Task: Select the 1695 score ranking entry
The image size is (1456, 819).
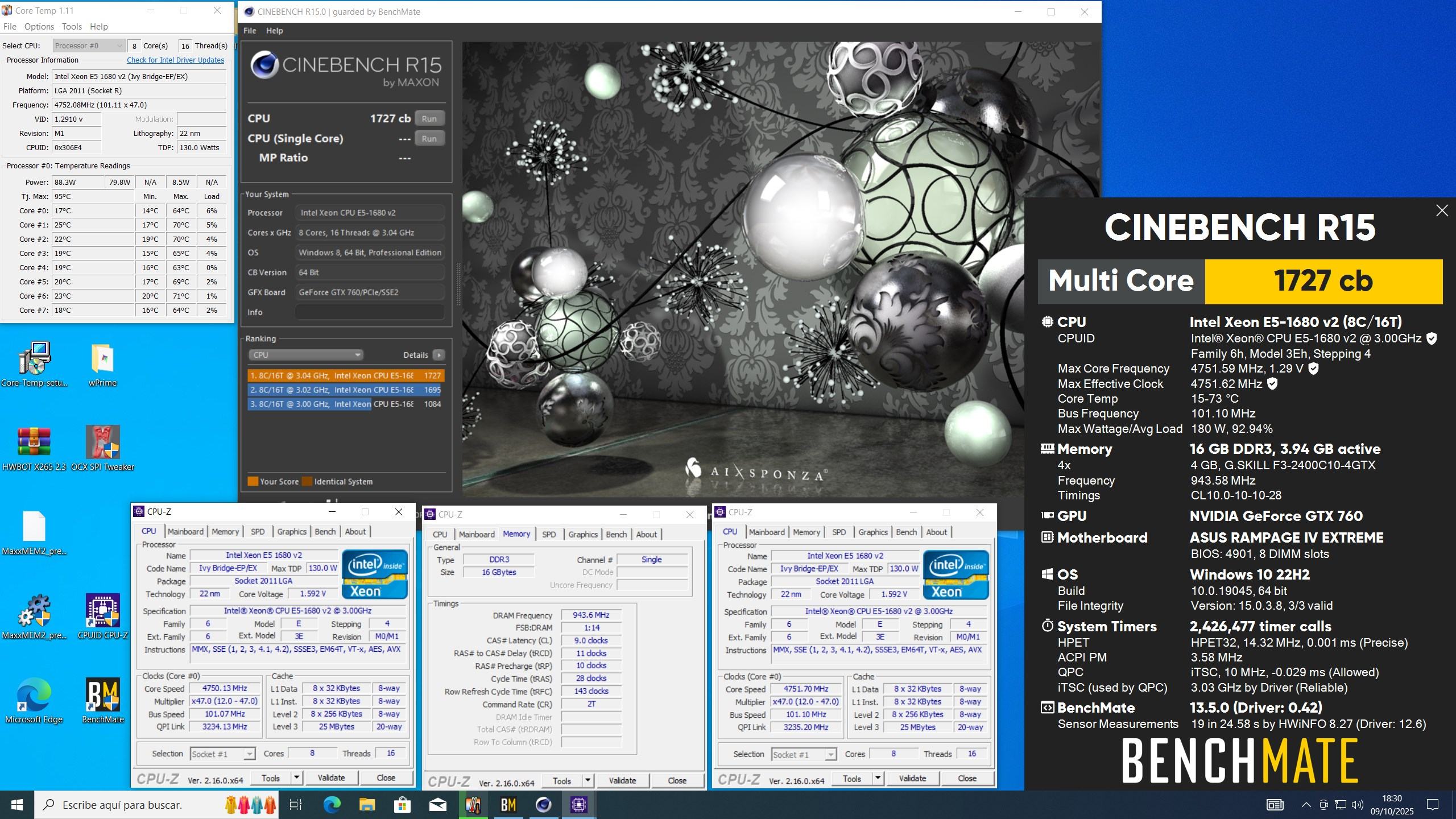Action: [345, 390]
